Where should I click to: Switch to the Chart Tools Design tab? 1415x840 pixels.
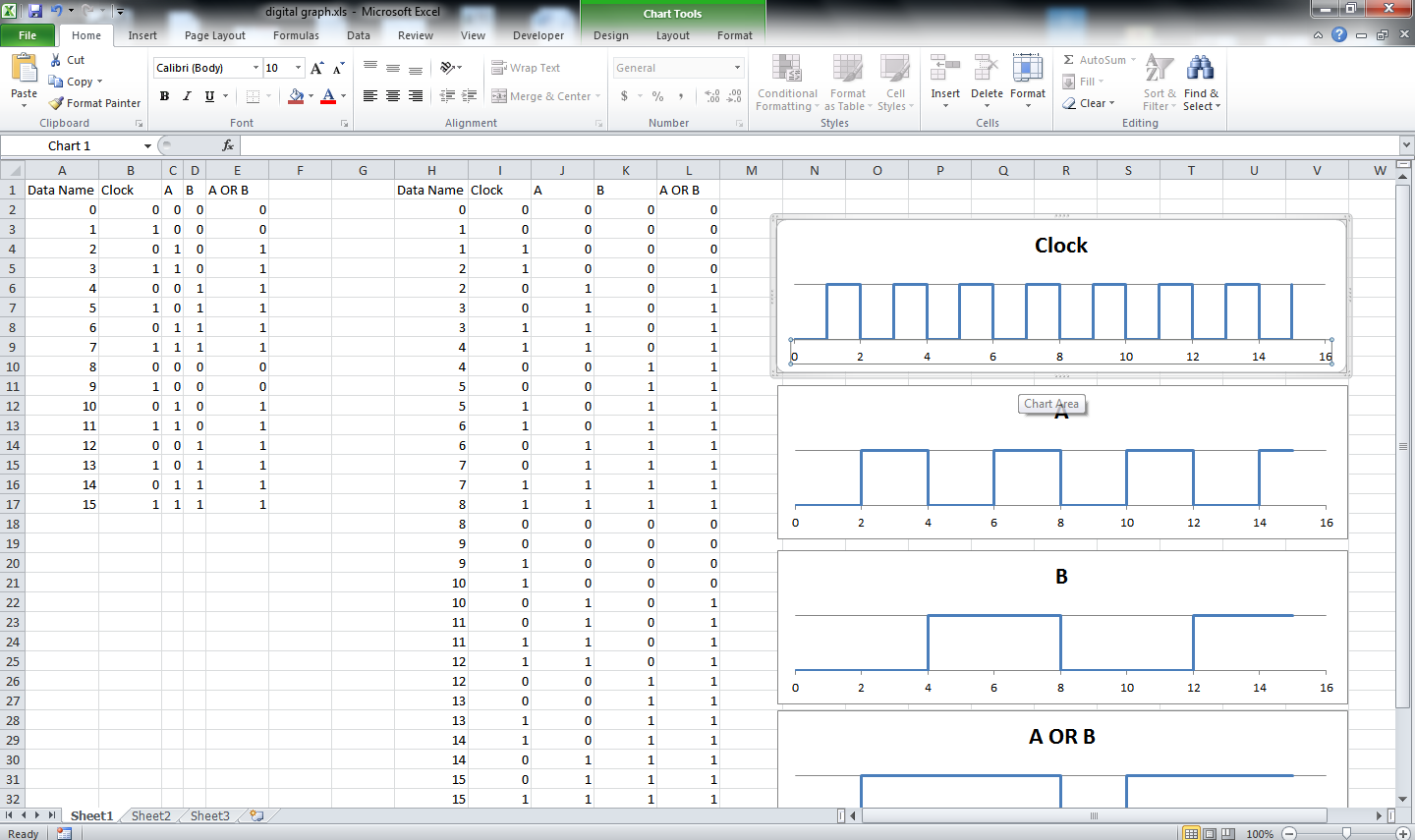(x=610, y=34)
